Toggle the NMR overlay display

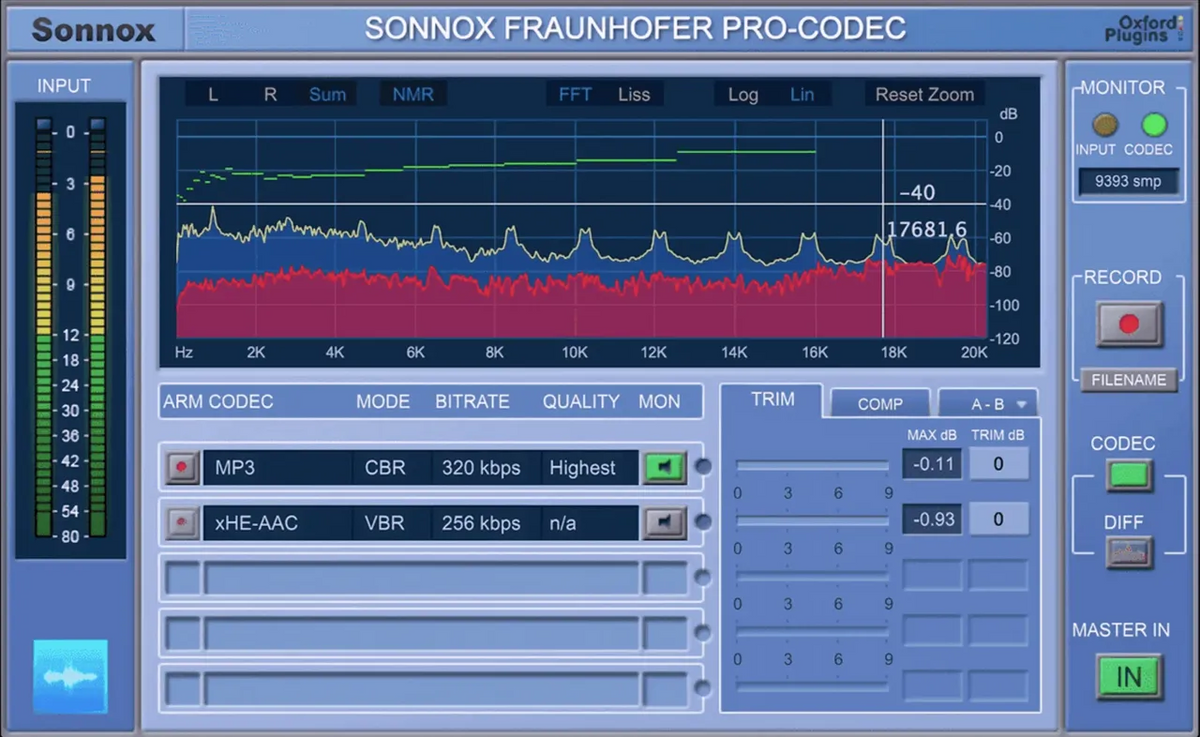[x=412, y=93]
